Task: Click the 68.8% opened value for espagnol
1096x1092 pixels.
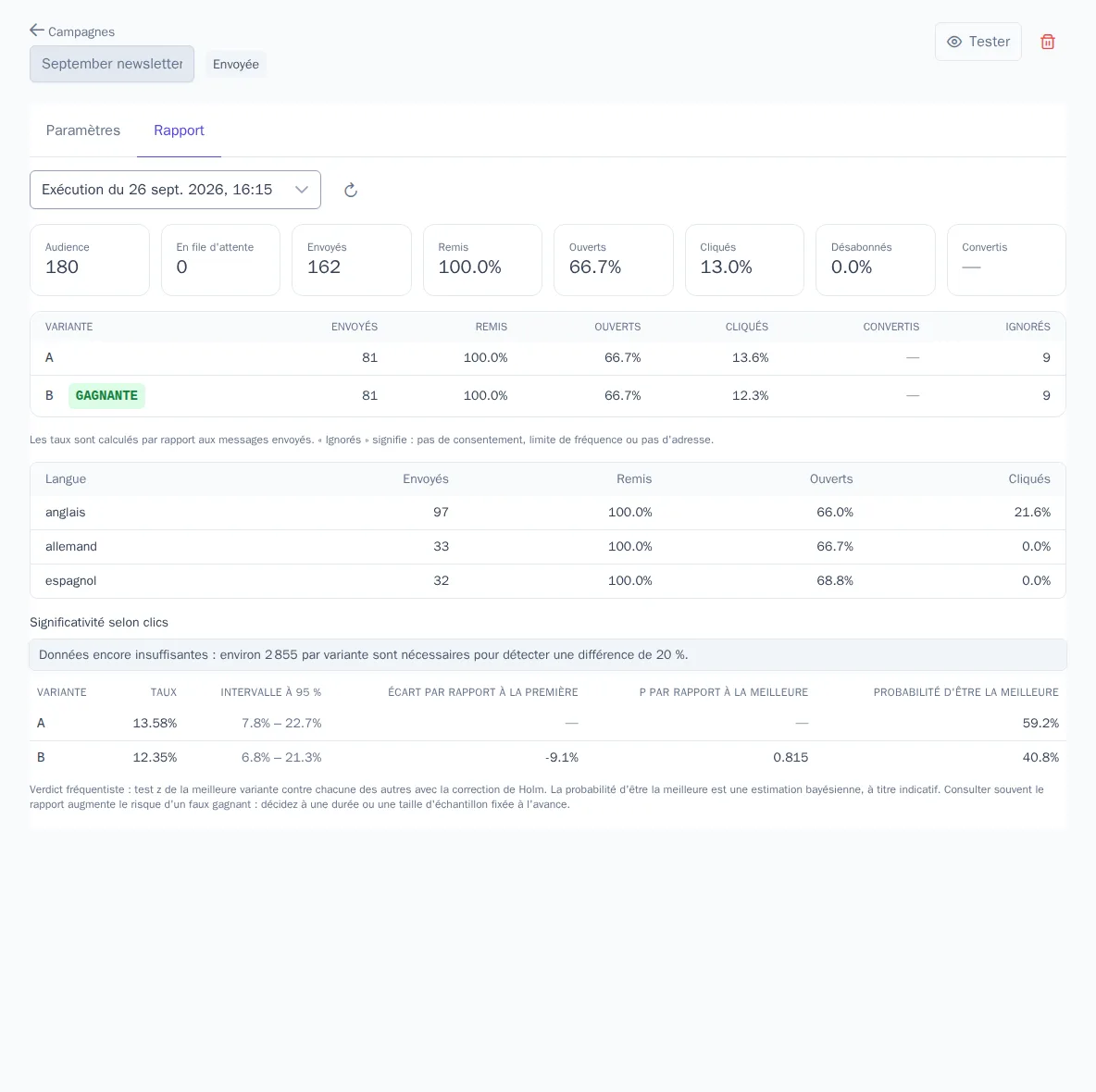Action: pyautogui.click(x=835, y=580)
